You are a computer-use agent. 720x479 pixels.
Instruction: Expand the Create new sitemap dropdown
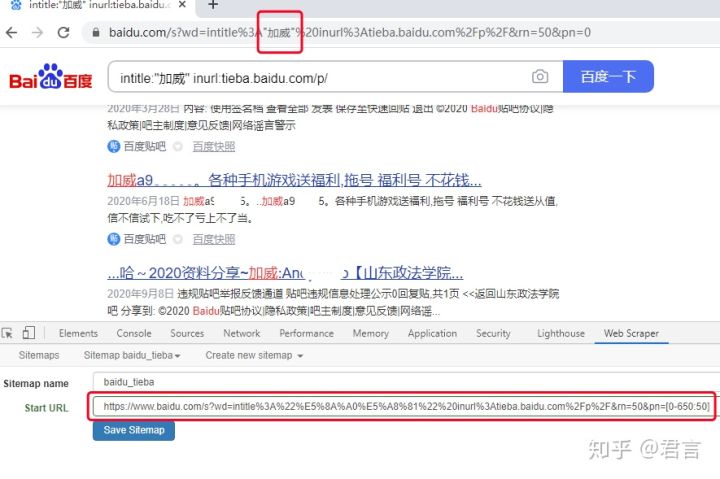pyautogui.click(x=254, y=355)
